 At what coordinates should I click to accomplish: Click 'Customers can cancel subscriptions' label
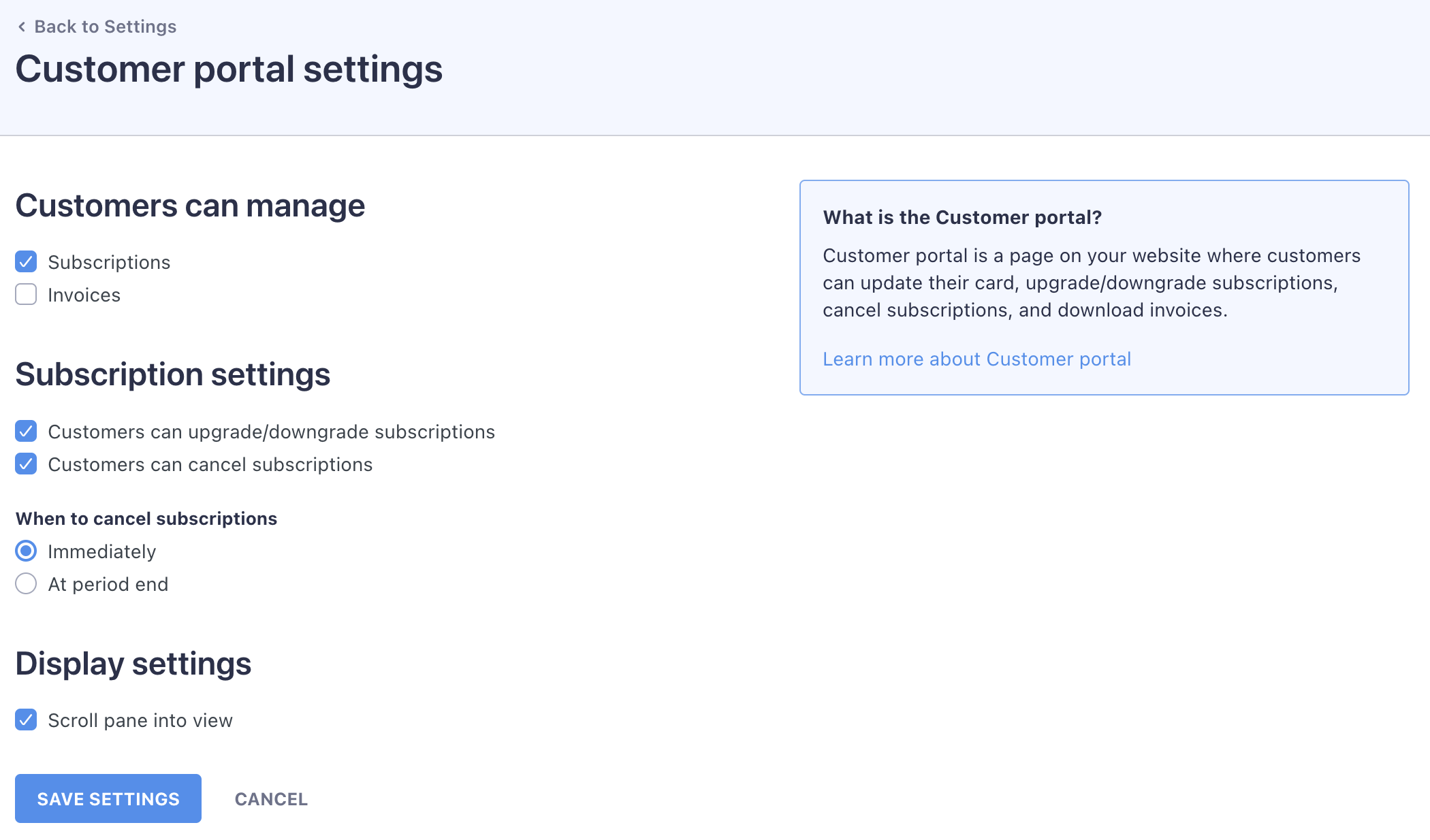[x=210, y=464]
